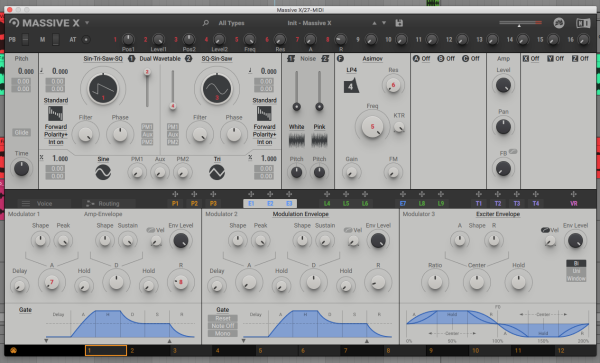Toggle the Vel switch on Modulator 1
This screenshot has height=363, width=600.
tap(150, 230)
